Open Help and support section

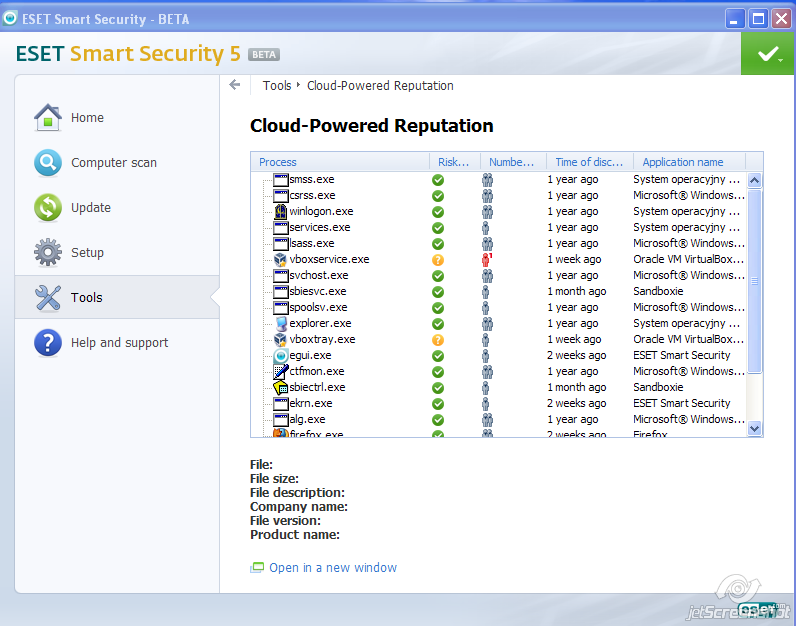pos(117,343)
